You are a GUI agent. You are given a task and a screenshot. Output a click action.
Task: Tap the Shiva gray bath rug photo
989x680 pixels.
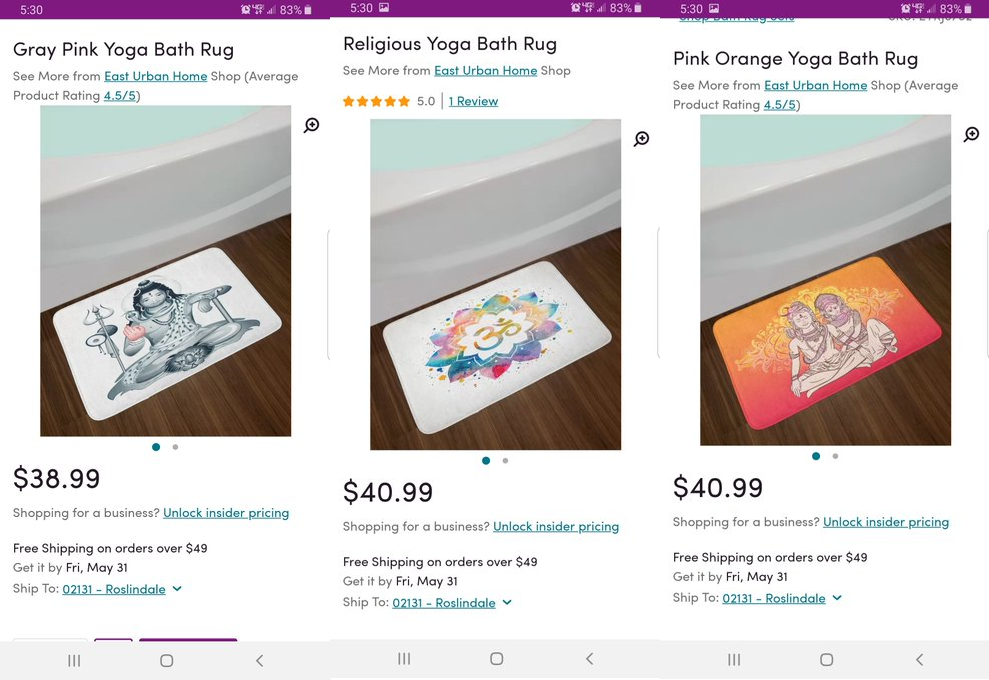165,270
